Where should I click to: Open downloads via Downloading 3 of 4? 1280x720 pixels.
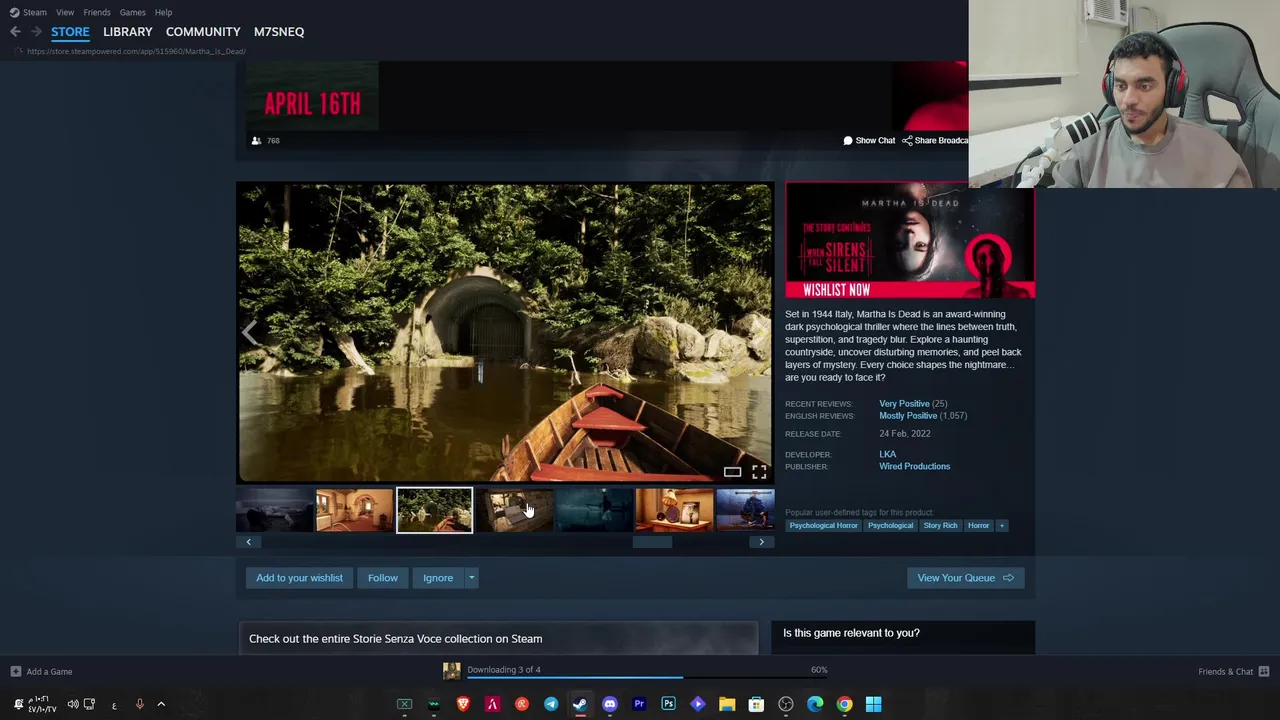(504, 670)
